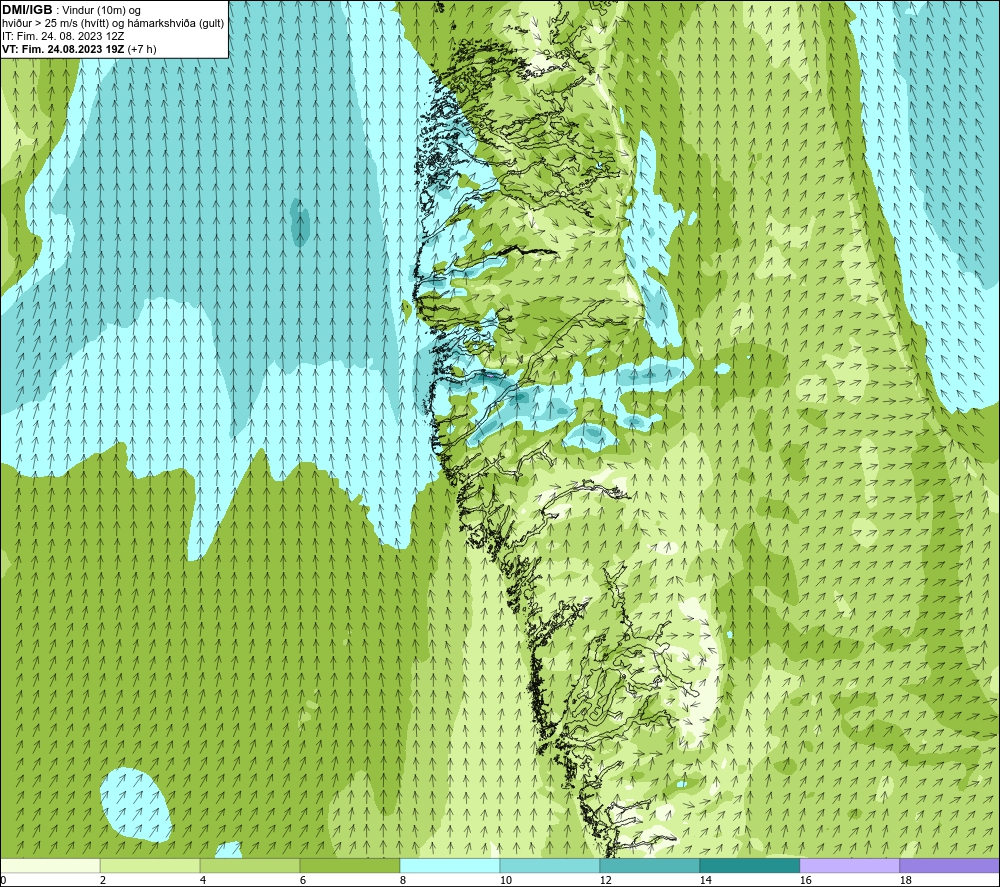This screenshot has width=1000, height=887.
Task: Click the above 18 m/s purple legend swatch
Action: pyautogui.click(x=950, y=866)
